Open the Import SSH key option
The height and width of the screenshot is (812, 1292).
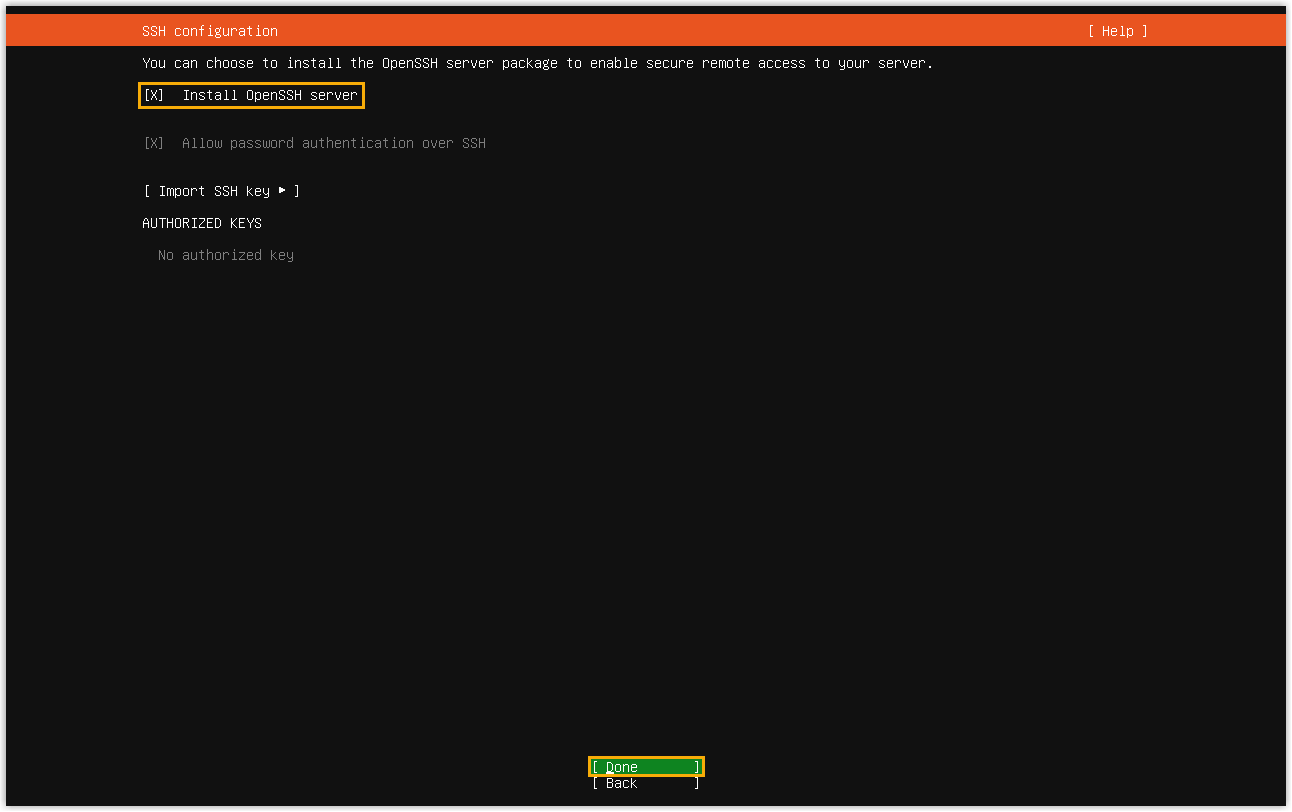(221, 191)
